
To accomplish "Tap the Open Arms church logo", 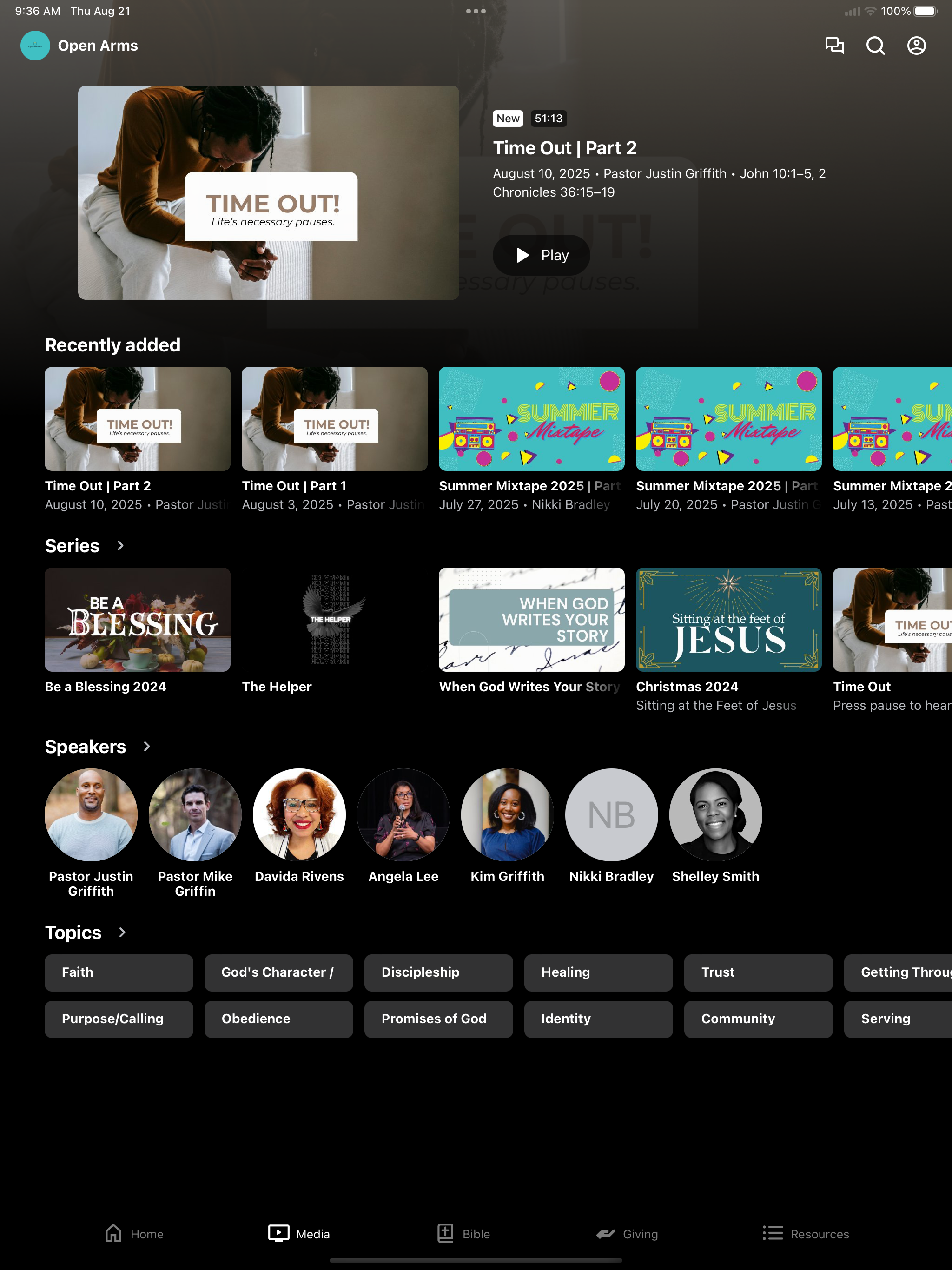I will point(35,46).
